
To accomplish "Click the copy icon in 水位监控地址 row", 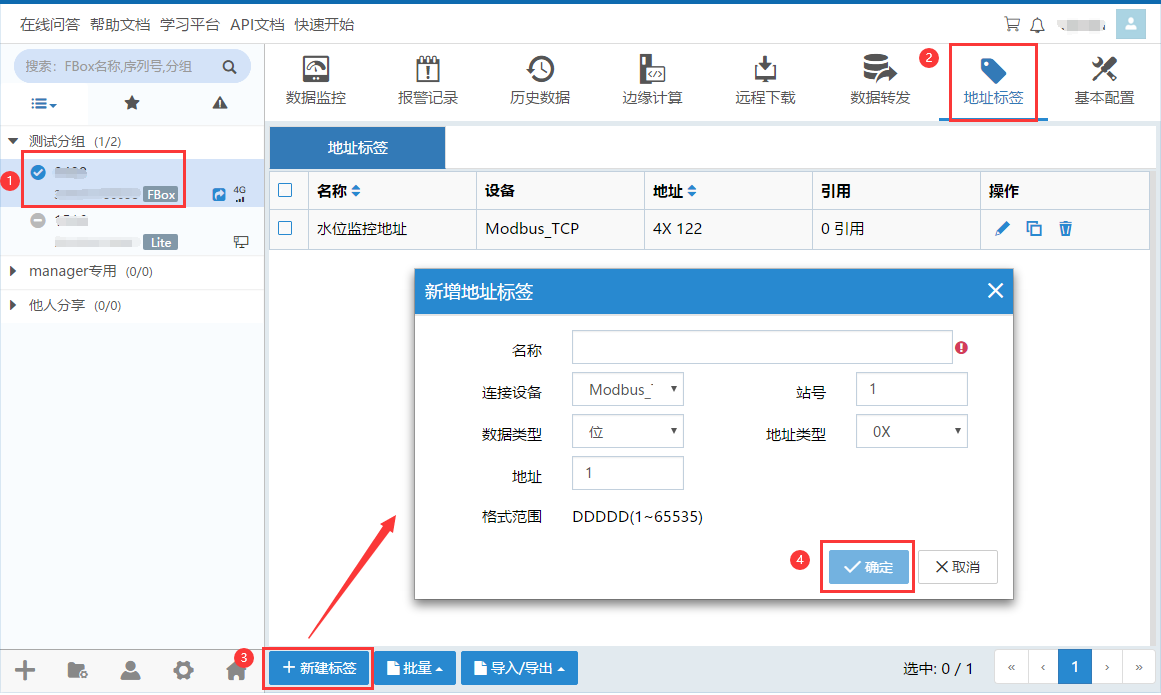I will [x=1034, y=229].
